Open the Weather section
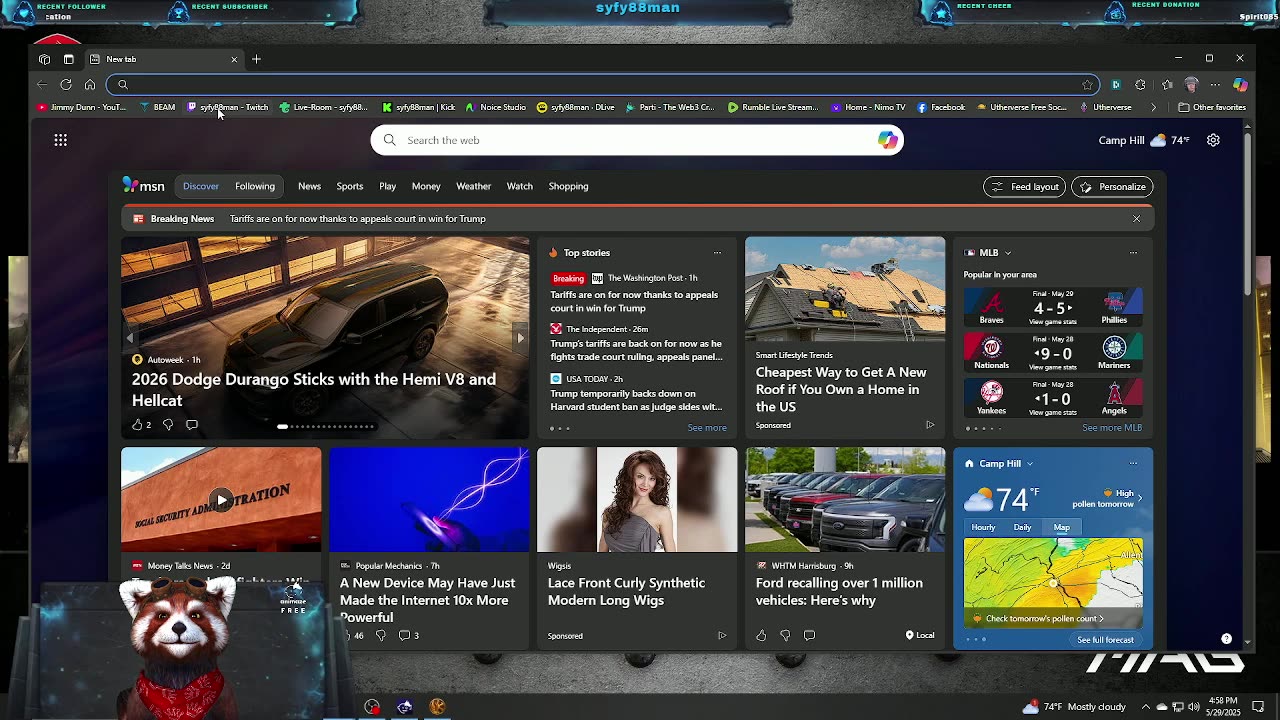This screenshot has width=1280, height=720. tap(474, 186)
